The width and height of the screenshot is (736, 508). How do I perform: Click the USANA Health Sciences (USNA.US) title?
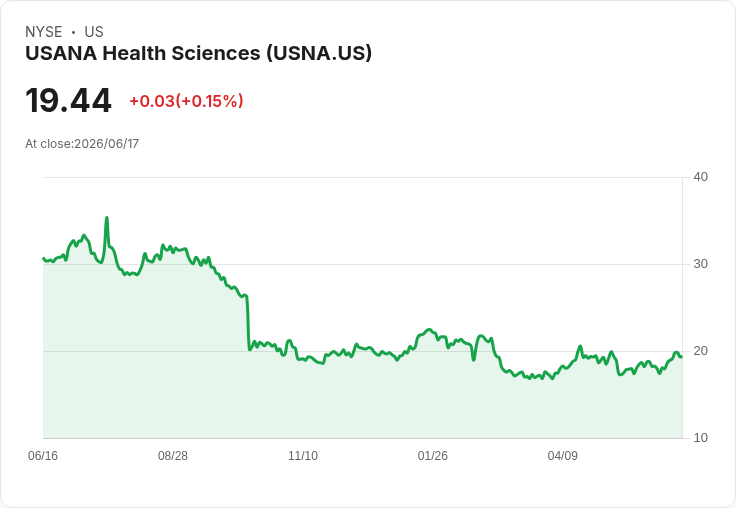click(198, 53)
